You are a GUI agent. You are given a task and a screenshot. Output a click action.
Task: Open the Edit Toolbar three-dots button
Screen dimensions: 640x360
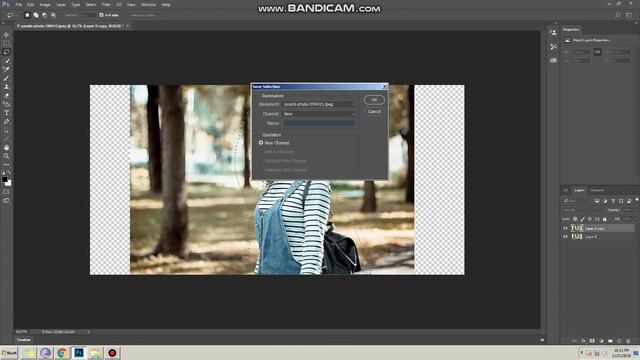6,164
